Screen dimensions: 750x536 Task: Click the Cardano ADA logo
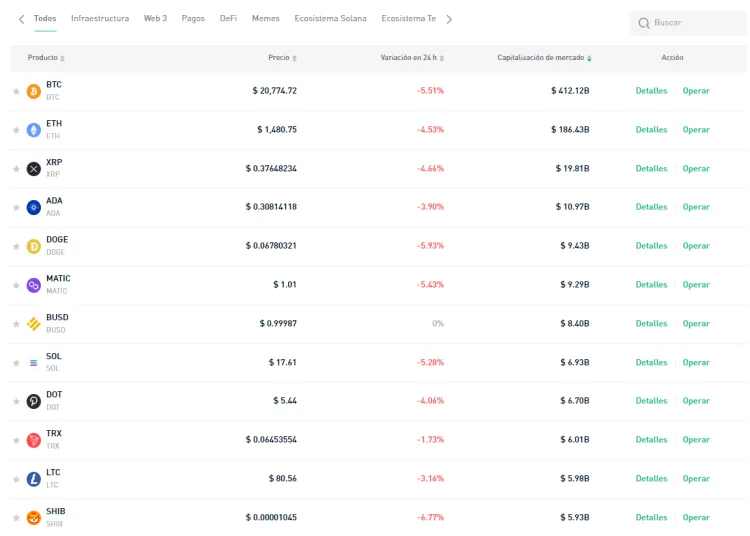pos(33,208)
